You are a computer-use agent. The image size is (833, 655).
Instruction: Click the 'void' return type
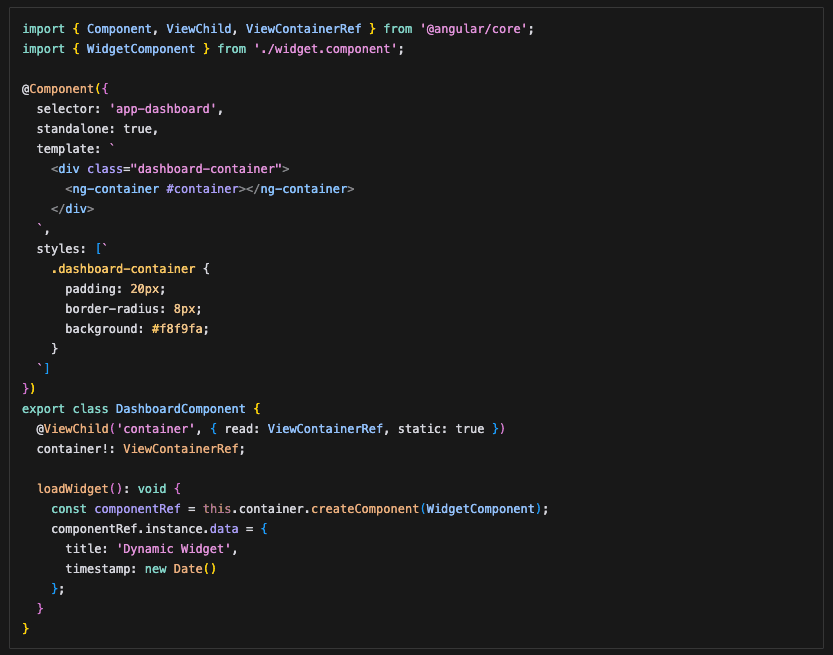point(152,489)
